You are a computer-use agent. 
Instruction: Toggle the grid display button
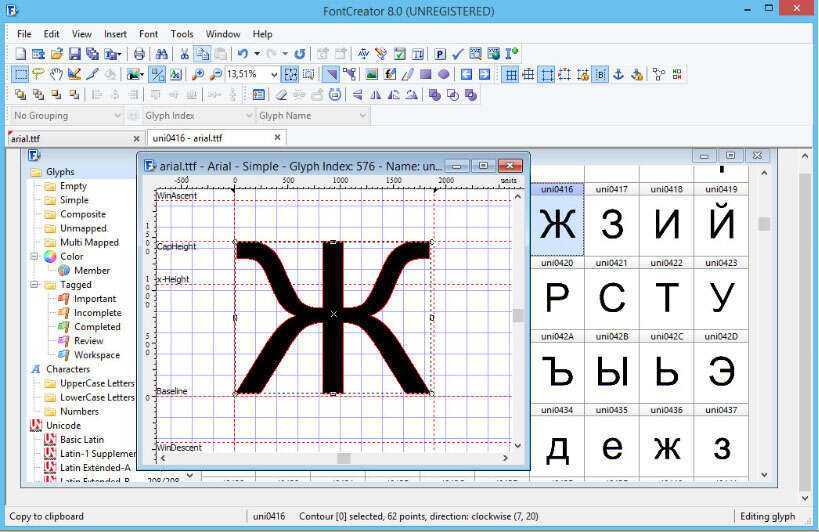click(510, 74)
